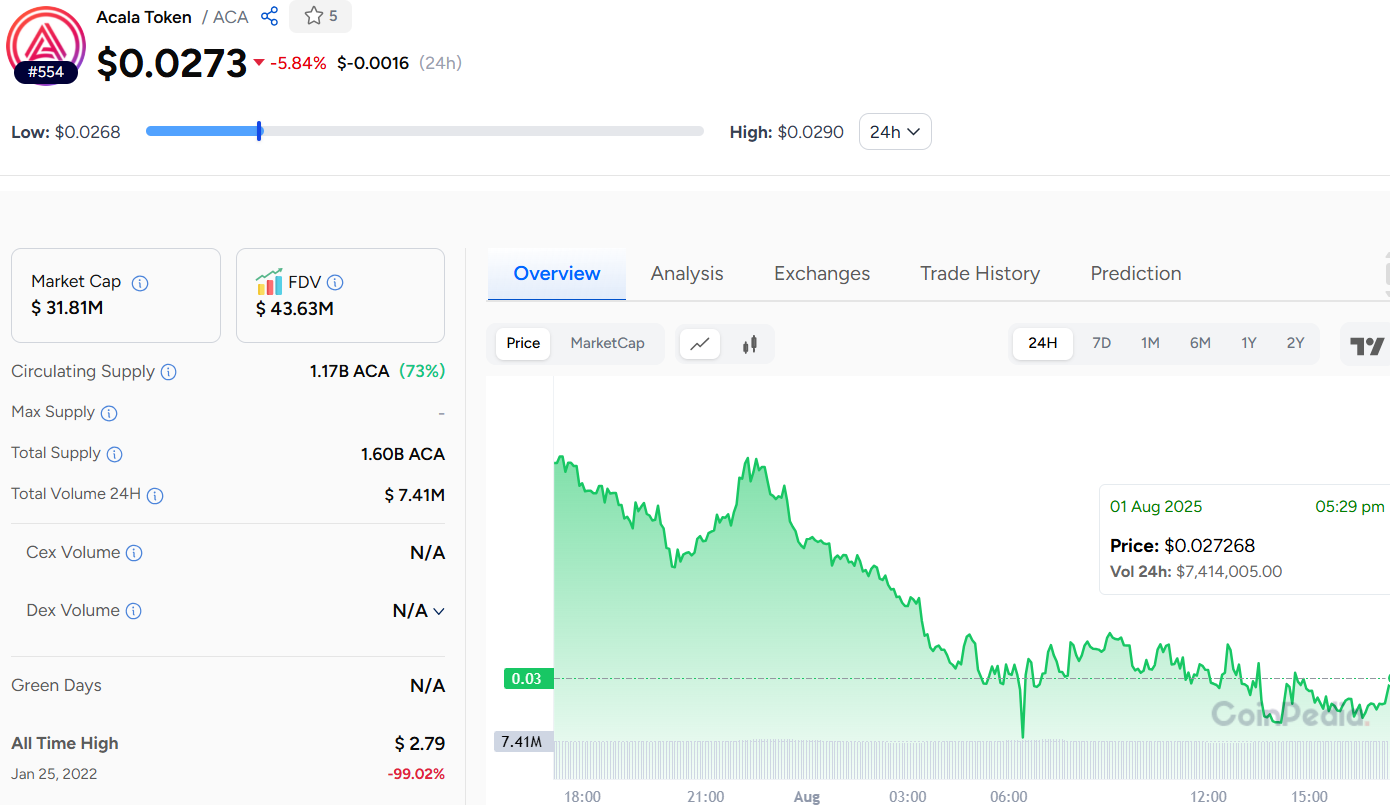This screenshot has width=1390, height=805.
Task: Click the star favorite button
Action: coord(320,16)
